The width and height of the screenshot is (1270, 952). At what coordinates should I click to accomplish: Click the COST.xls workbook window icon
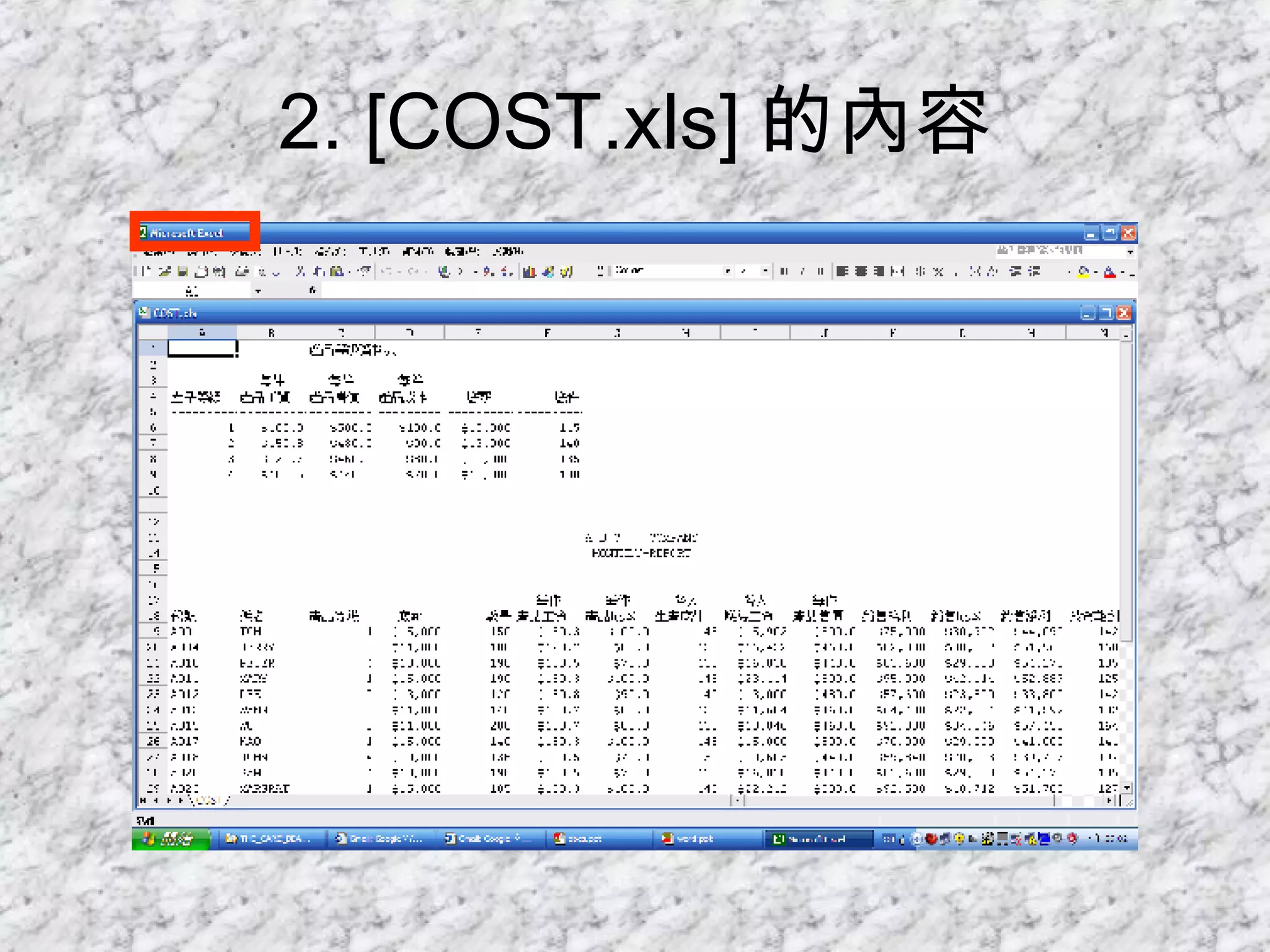click(144, 312)
